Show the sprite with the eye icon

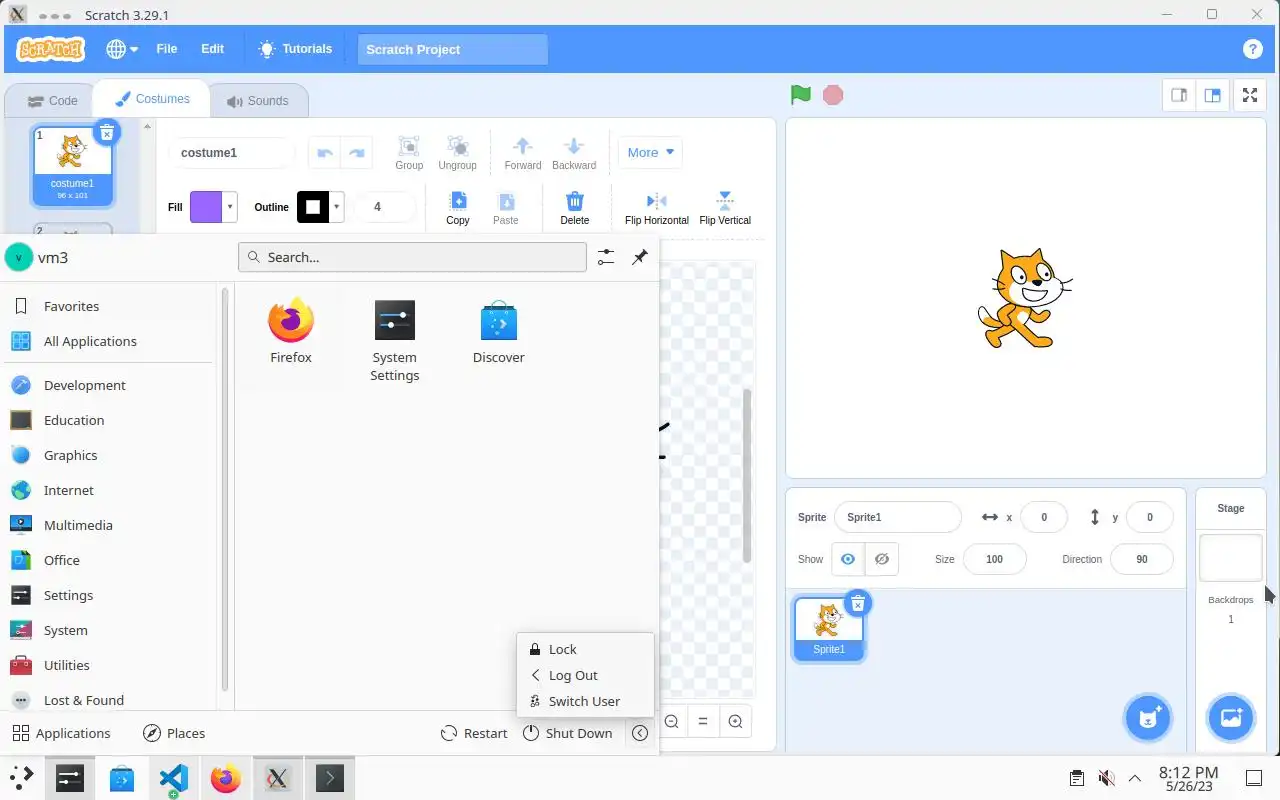coord(848,559)
